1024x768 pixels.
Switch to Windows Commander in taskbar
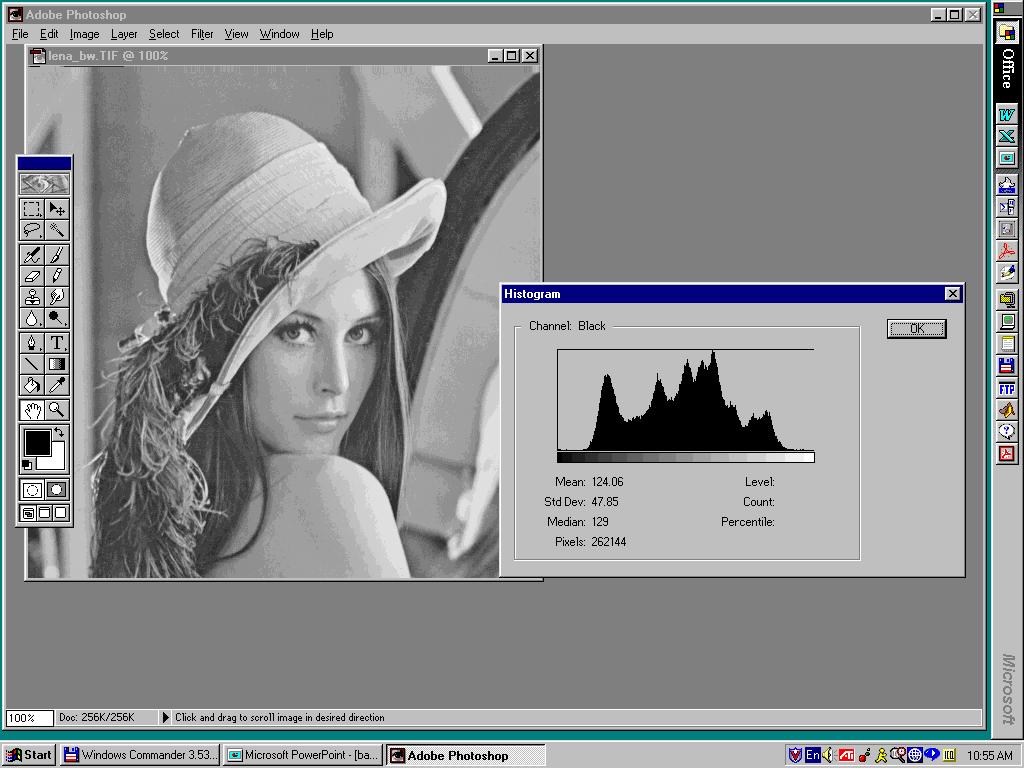point(140,755)
